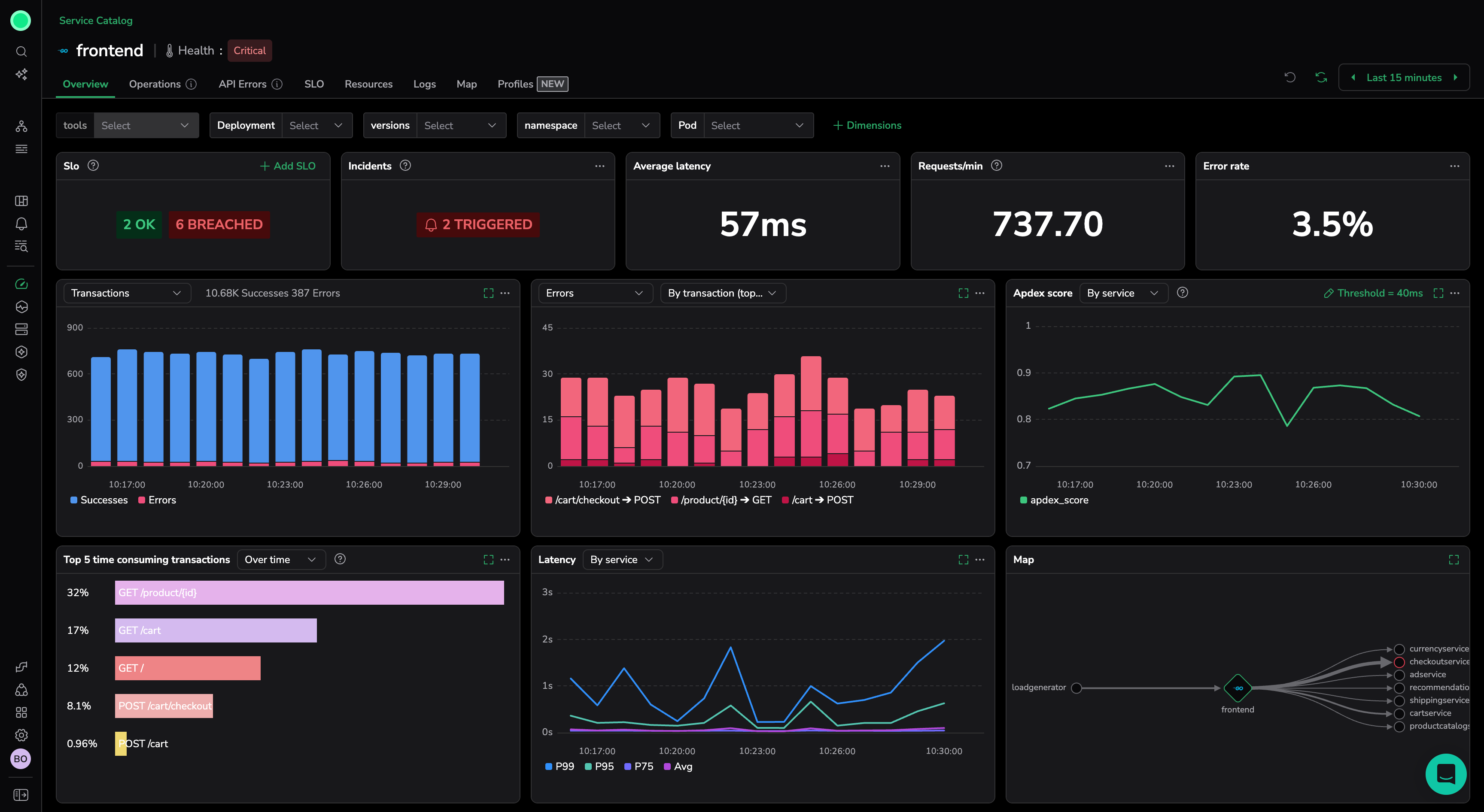Open the Incidents panel more options menu
The width and height of the screenshot is (1484, 812).
point(600,166)
